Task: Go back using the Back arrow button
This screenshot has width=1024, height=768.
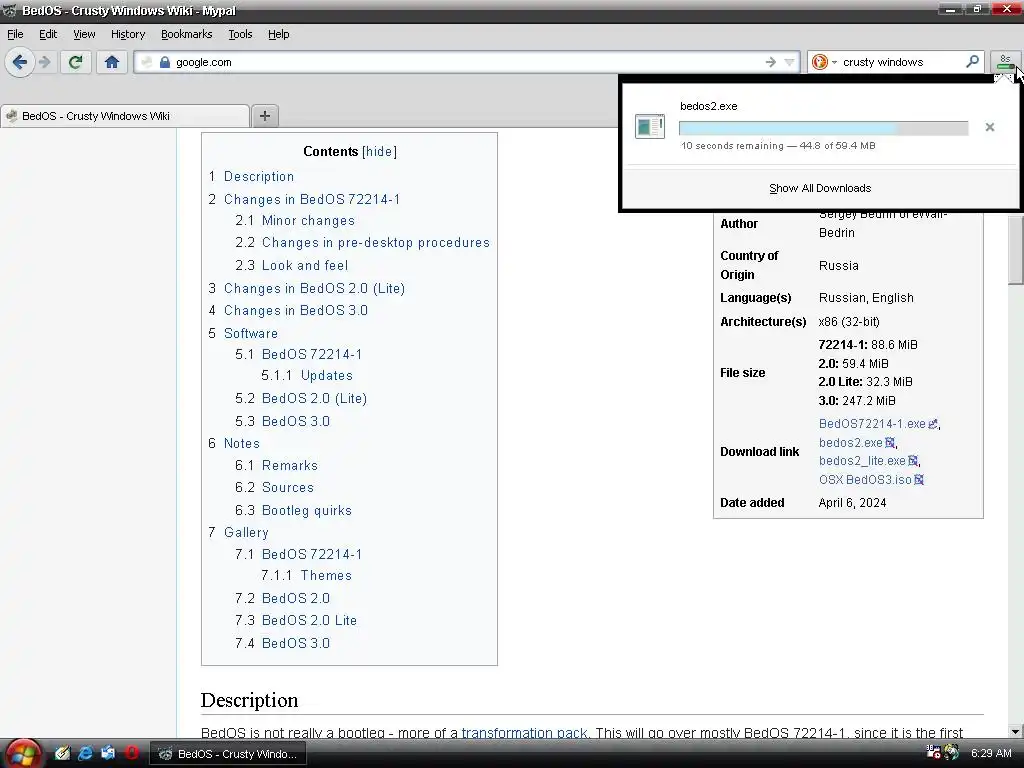Action: coord(20,62)
